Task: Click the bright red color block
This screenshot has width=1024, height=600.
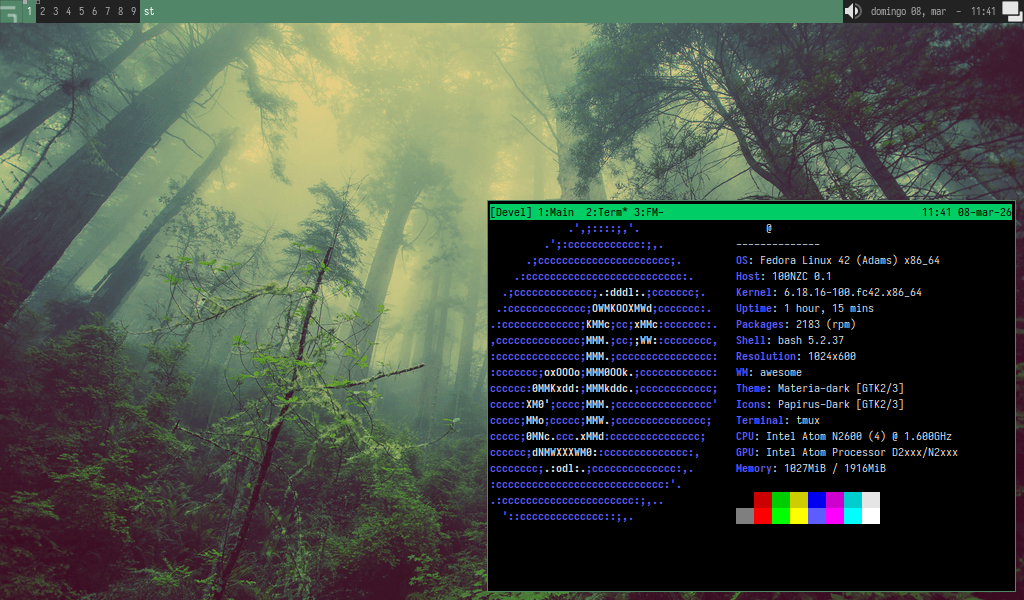Action: [x=763, y=516]
